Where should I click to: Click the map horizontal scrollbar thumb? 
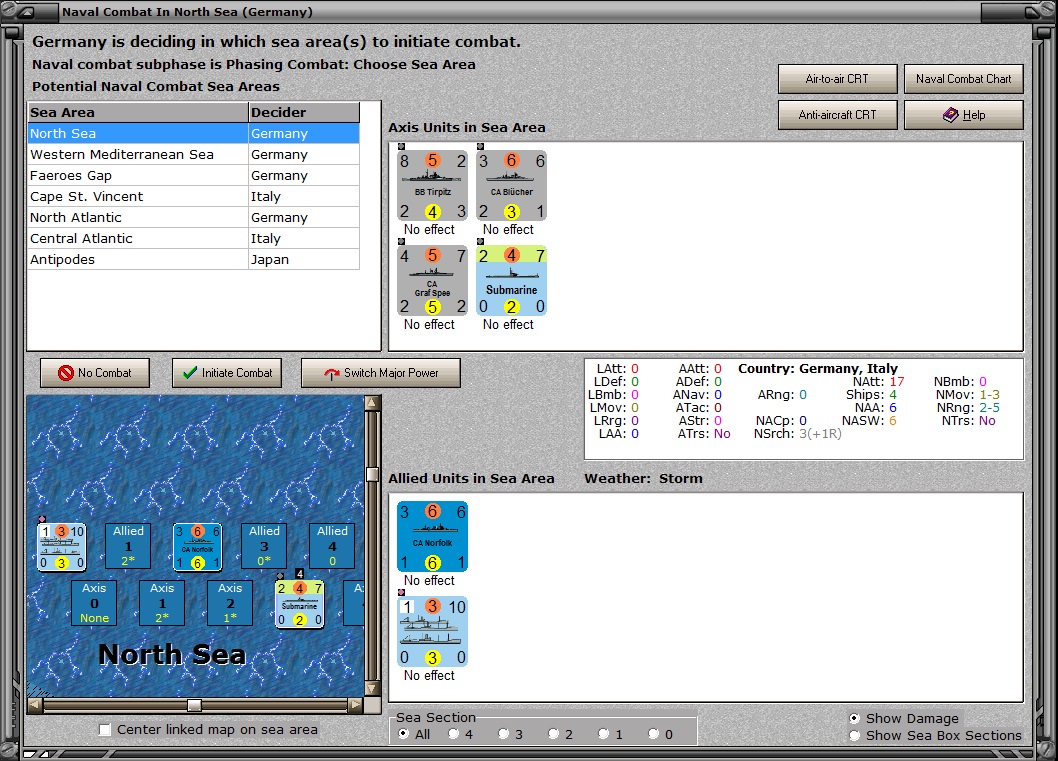click(194, 705)
